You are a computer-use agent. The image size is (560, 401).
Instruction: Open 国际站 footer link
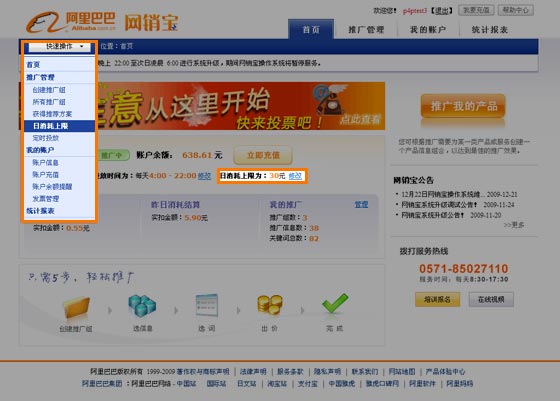pos(216,384)
